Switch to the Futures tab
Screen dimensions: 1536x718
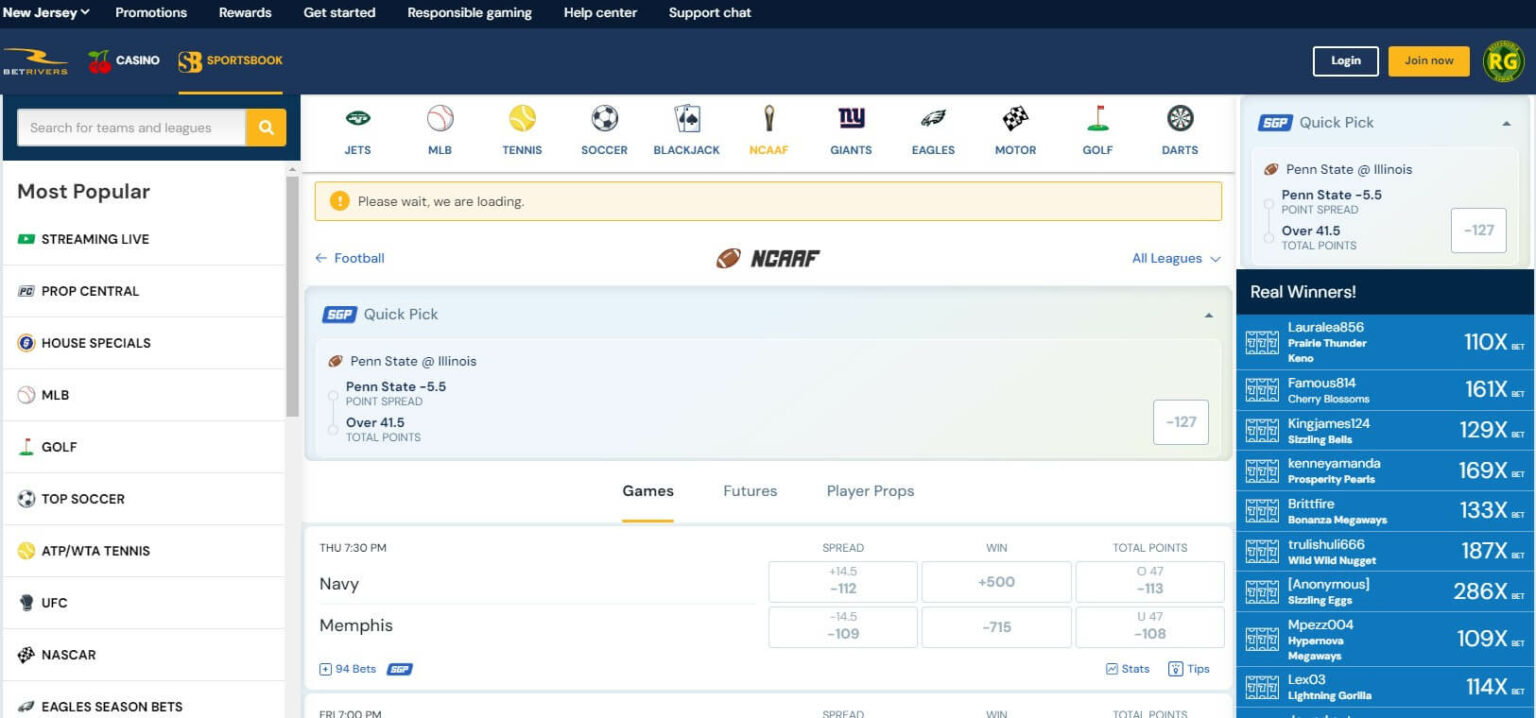(x=750, y=491)
